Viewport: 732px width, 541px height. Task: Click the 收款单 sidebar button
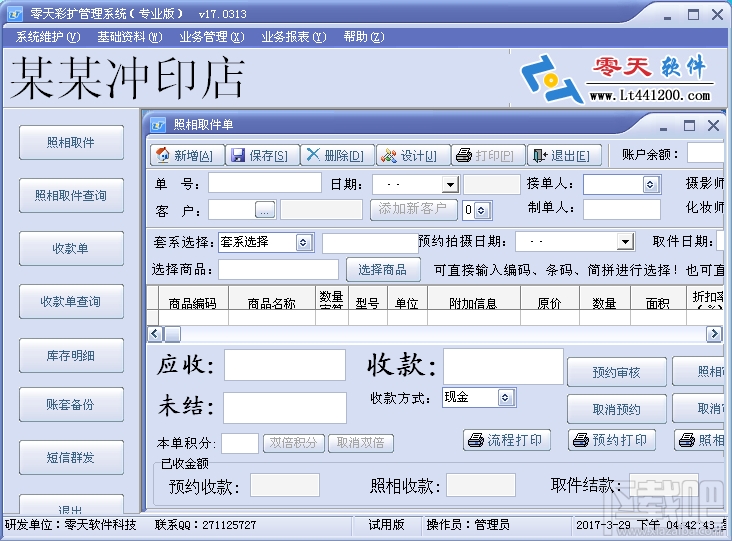[71, 248]
